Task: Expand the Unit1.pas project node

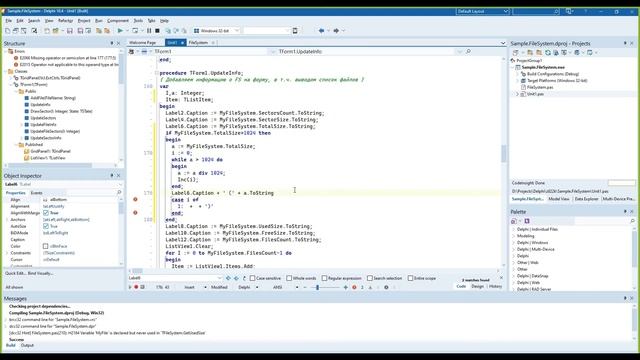Action: click(518, 94)
